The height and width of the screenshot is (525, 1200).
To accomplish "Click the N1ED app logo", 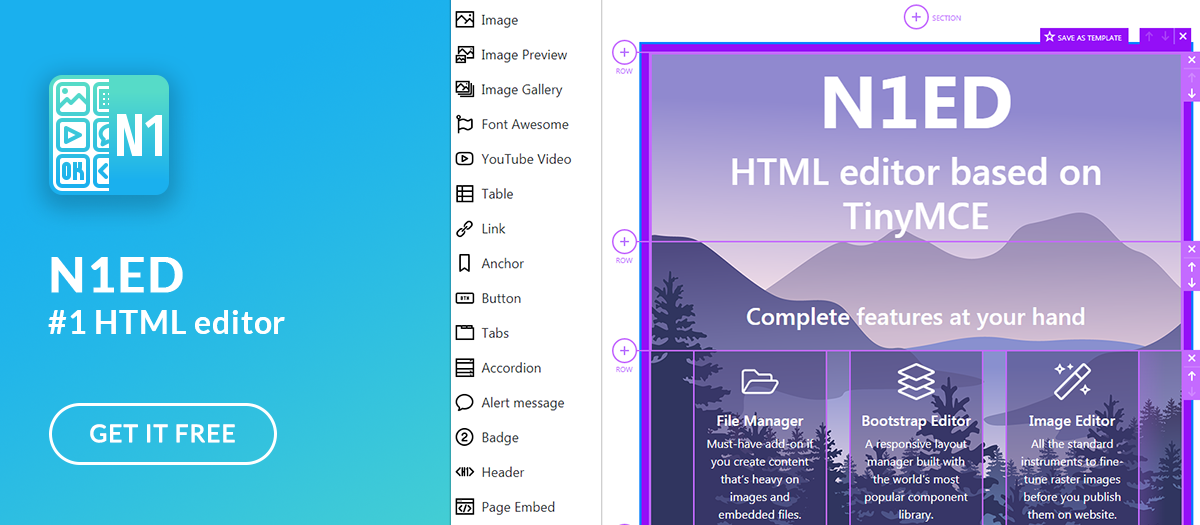I will click(109, 134).
